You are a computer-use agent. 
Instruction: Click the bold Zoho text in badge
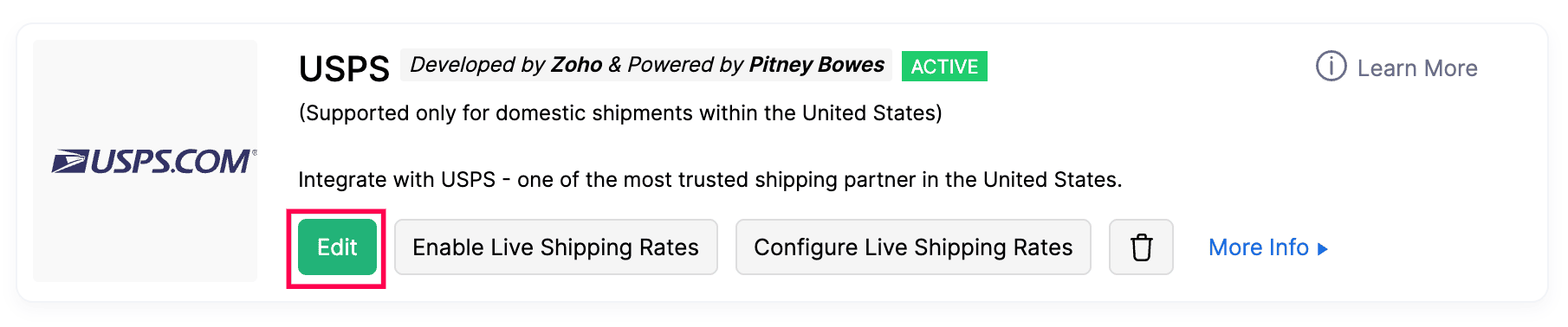click(x=576, y=65)
